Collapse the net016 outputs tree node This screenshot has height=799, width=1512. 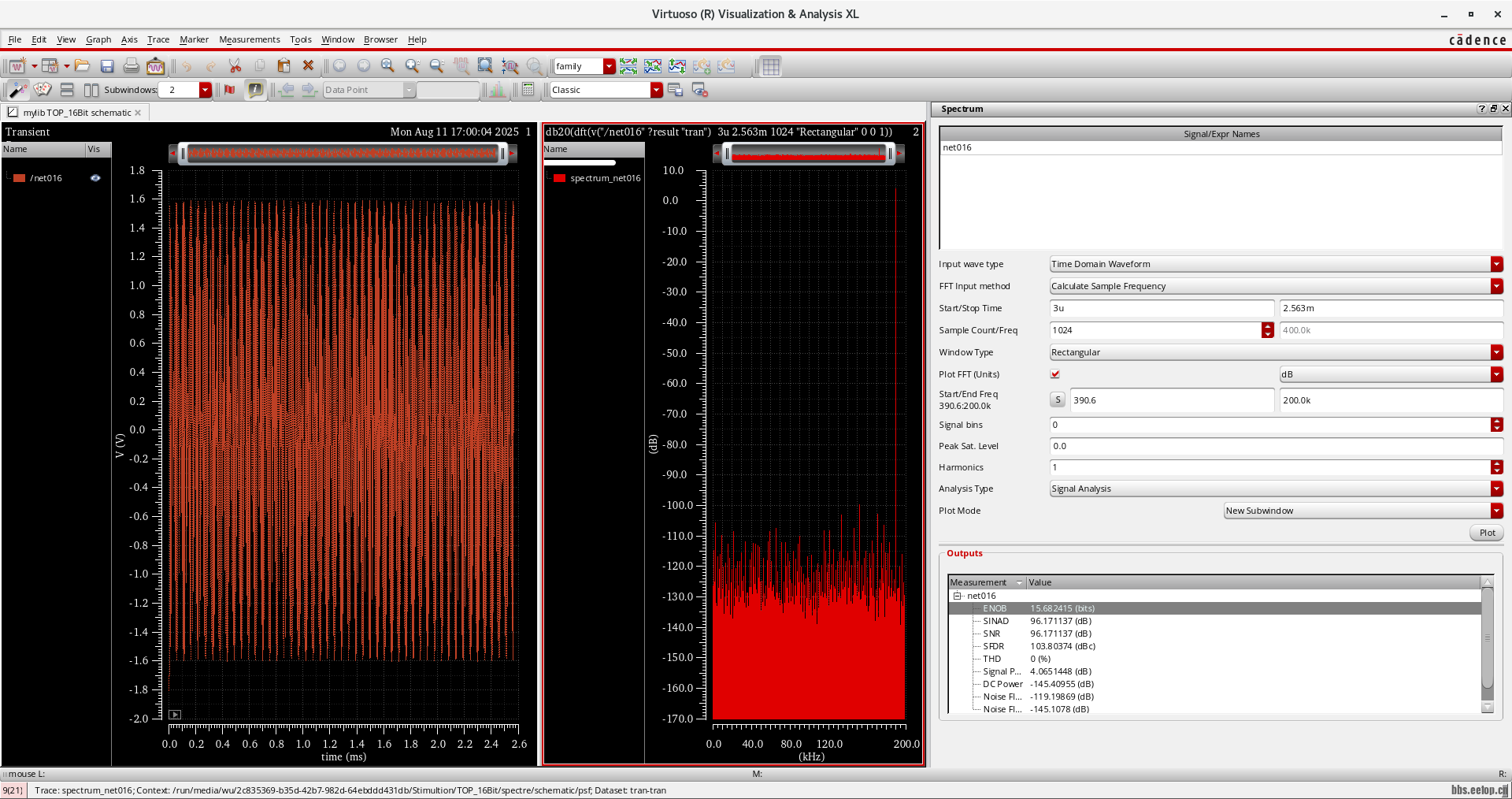pyautogui.click(x=958, y=596)
